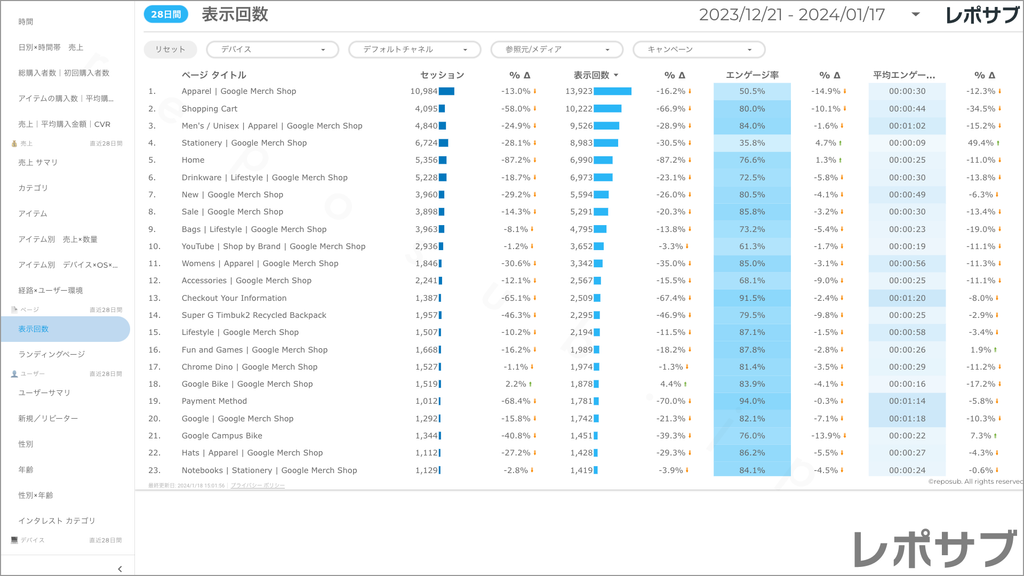The height and width of the screenshot is (576, 1024).
Task: Click the ユーザー section person icon
Action: coord(13,374)
